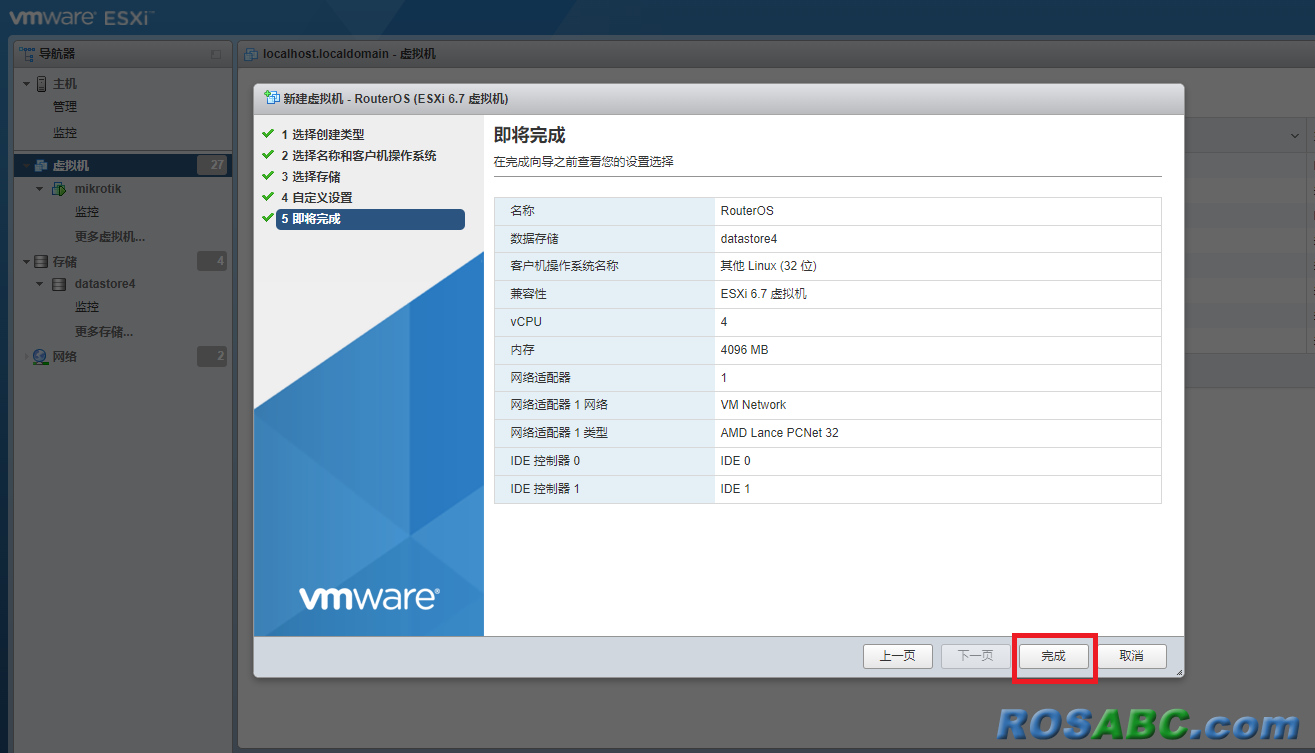Click the 4 badge on 存储
The width and height of the screenshot is (1315, 753).
(x=212, y=262)
